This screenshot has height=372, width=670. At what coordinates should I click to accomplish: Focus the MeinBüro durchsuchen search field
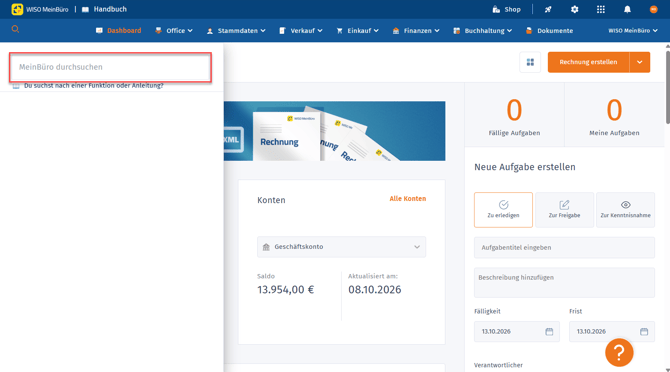[110, 67]
